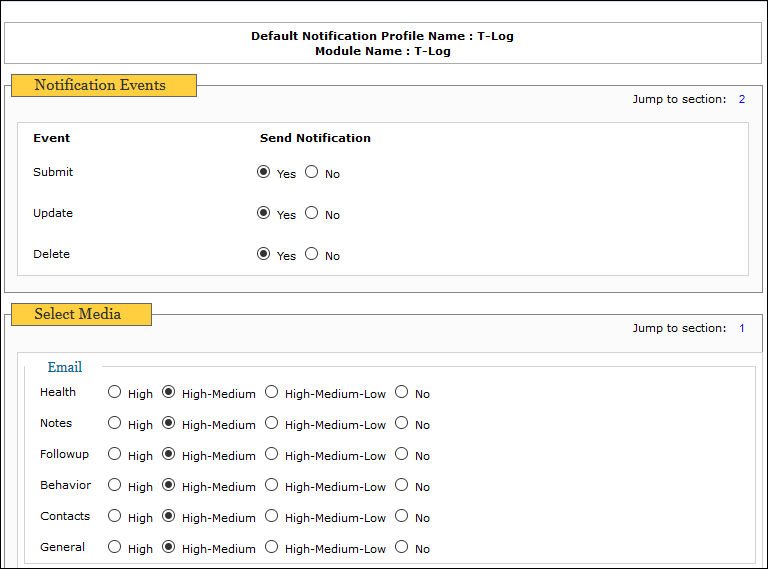Set Followup email to High-Medium

click(x=168, y=454)
